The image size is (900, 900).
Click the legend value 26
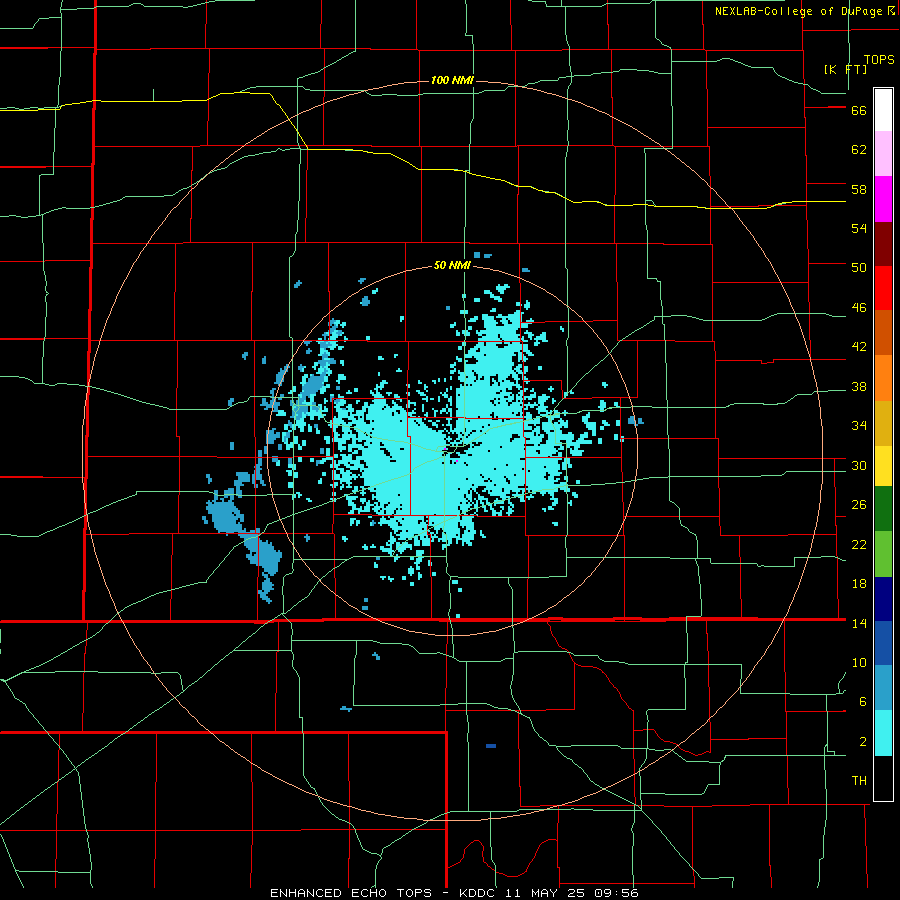point(859,505)
